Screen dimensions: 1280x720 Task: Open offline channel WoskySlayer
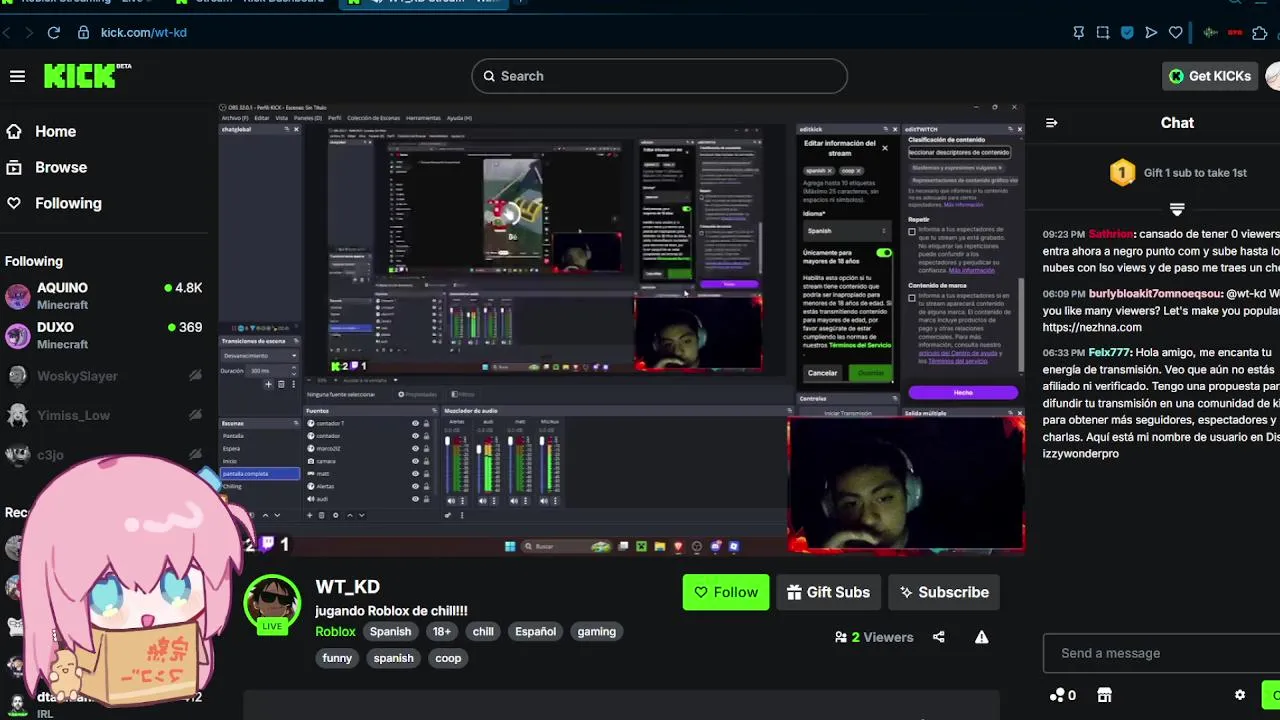pos(104,376)
